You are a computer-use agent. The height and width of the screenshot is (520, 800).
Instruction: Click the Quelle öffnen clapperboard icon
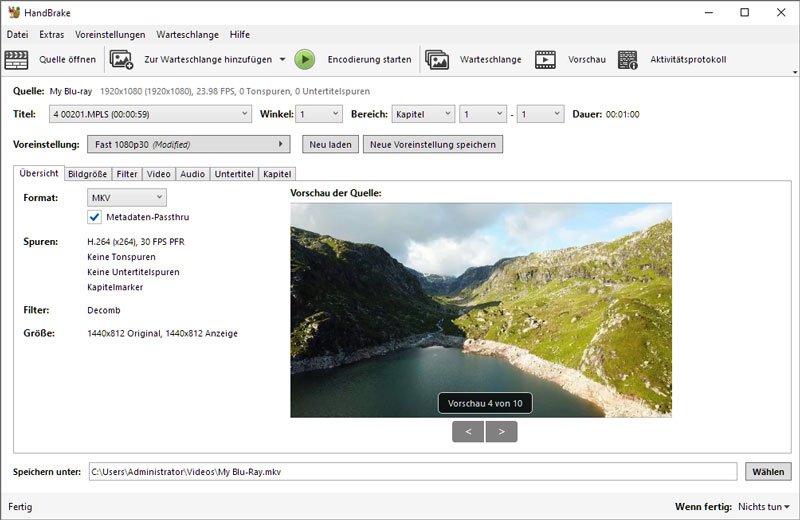click(17, 60)
